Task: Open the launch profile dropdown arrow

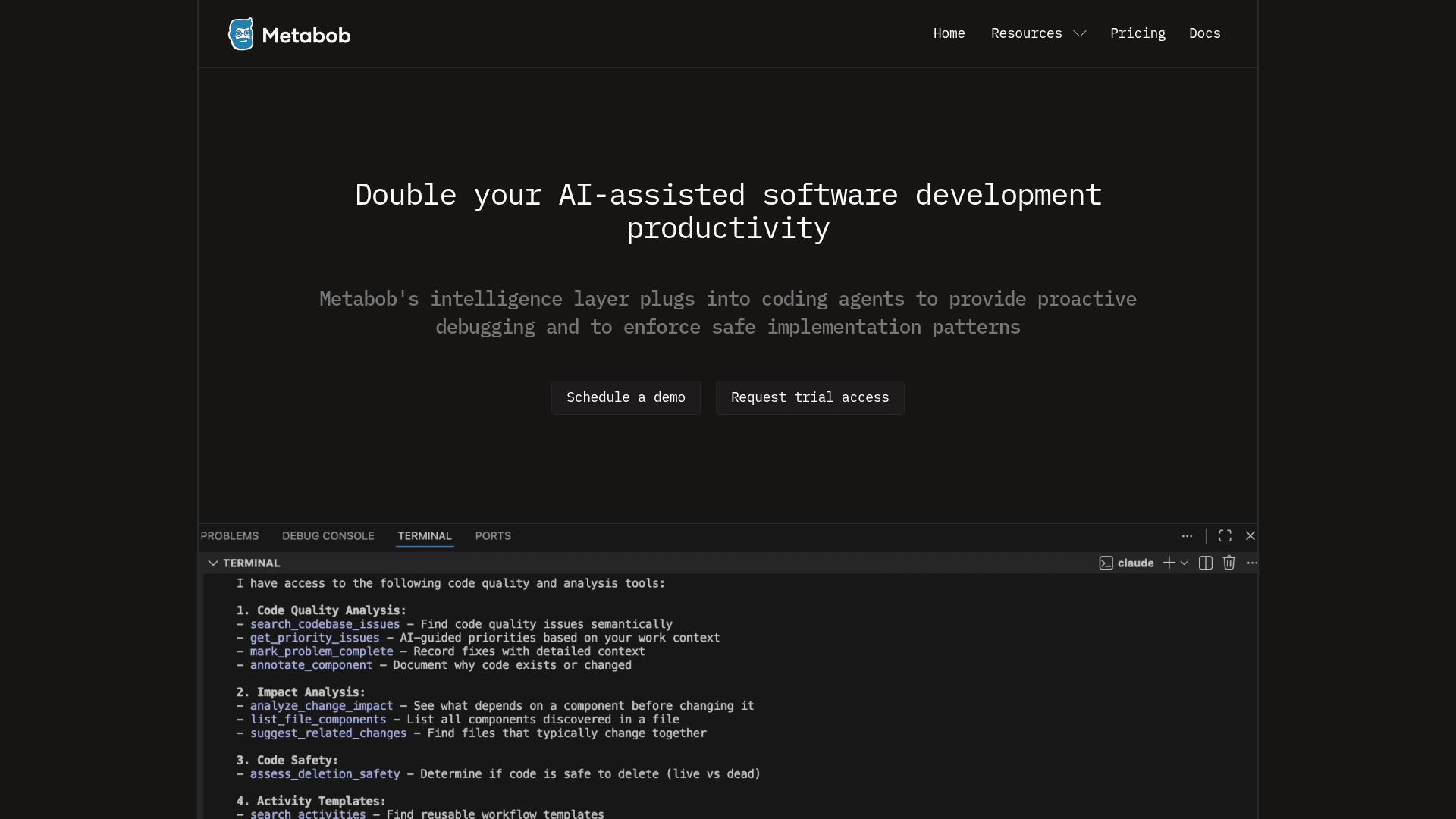Action: pyautogui.click(x=1184, y=563)
